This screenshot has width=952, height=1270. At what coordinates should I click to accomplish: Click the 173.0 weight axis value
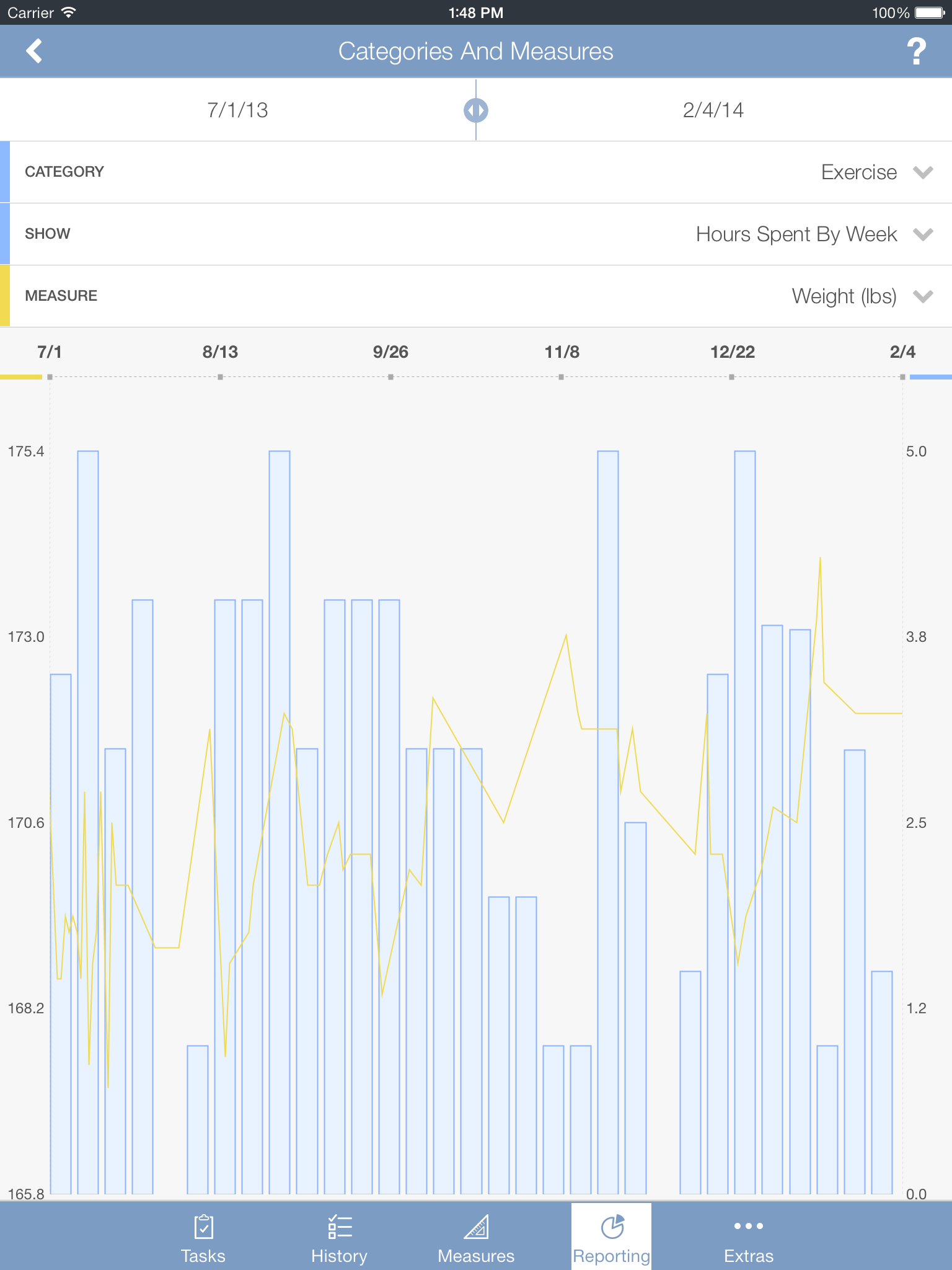26,637
